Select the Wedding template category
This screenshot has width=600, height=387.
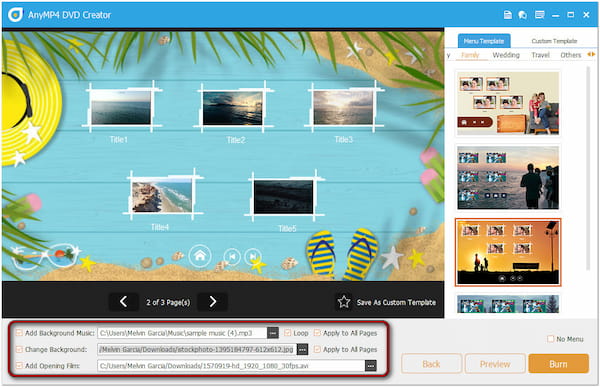[506, 55]
